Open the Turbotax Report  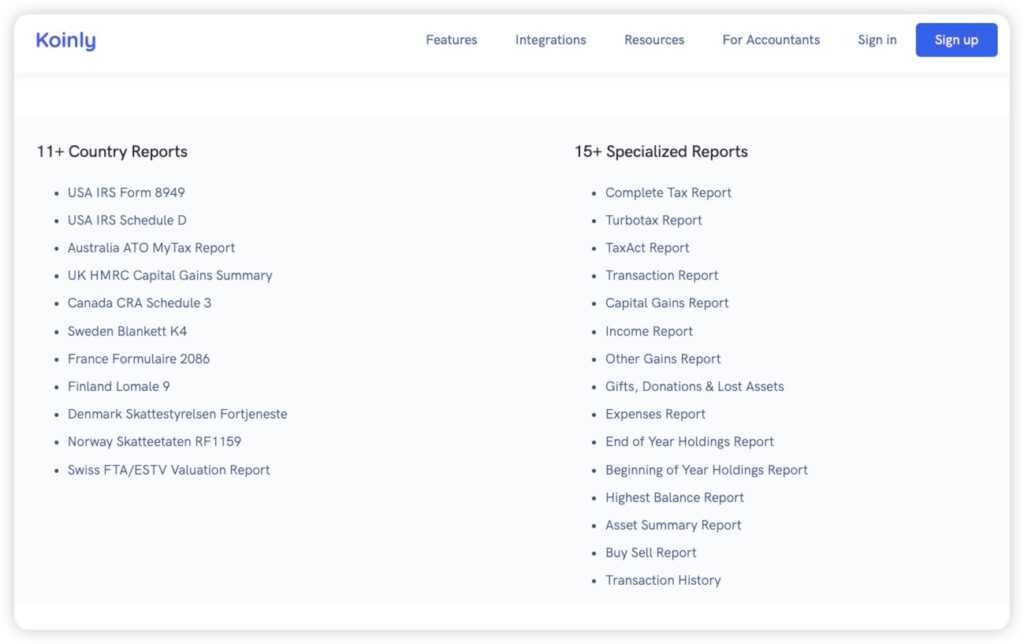click(653, 219)
